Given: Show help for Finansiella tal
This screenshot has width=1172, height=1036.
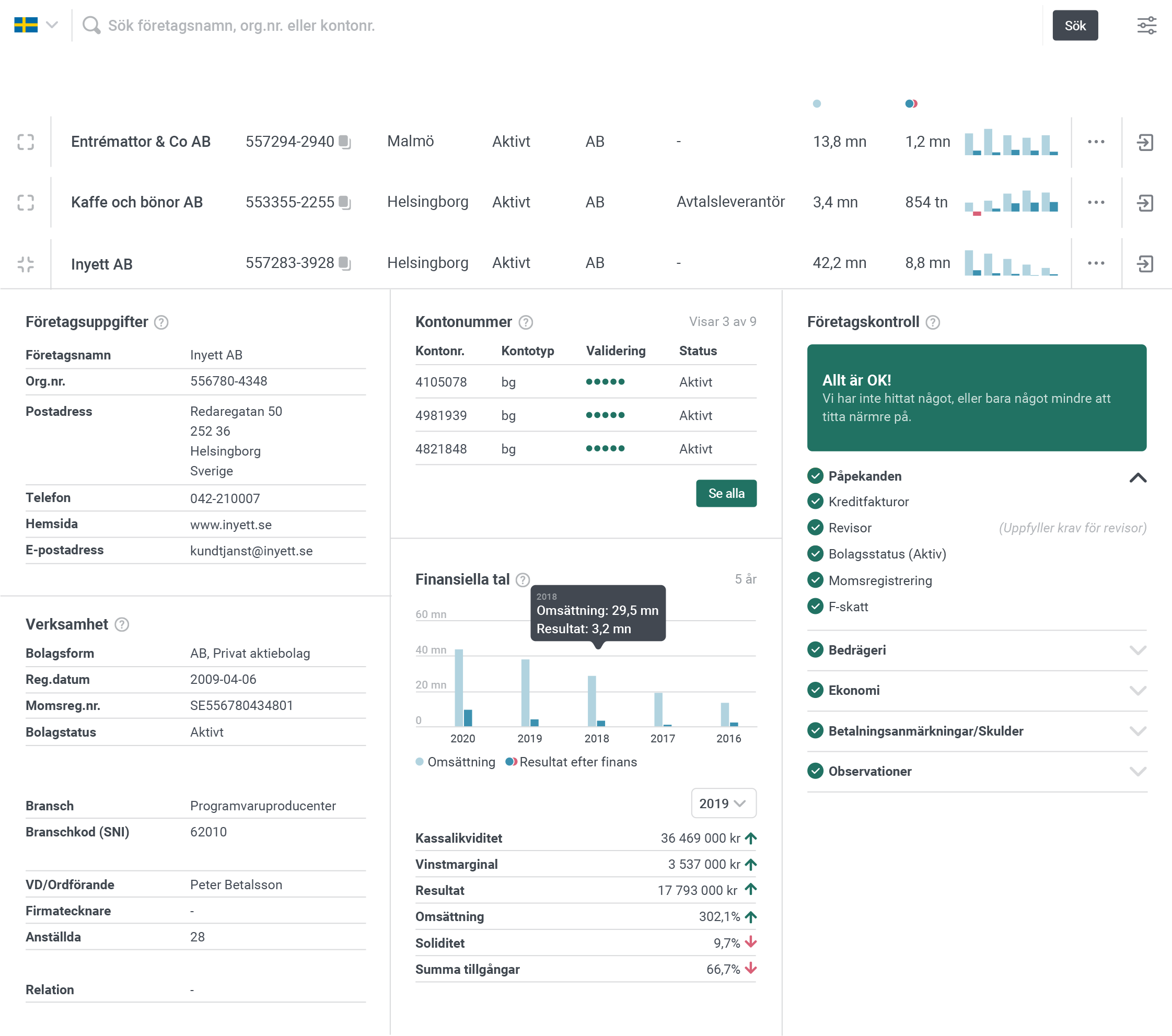Looking at the screenshot, I should coord(523,579).
